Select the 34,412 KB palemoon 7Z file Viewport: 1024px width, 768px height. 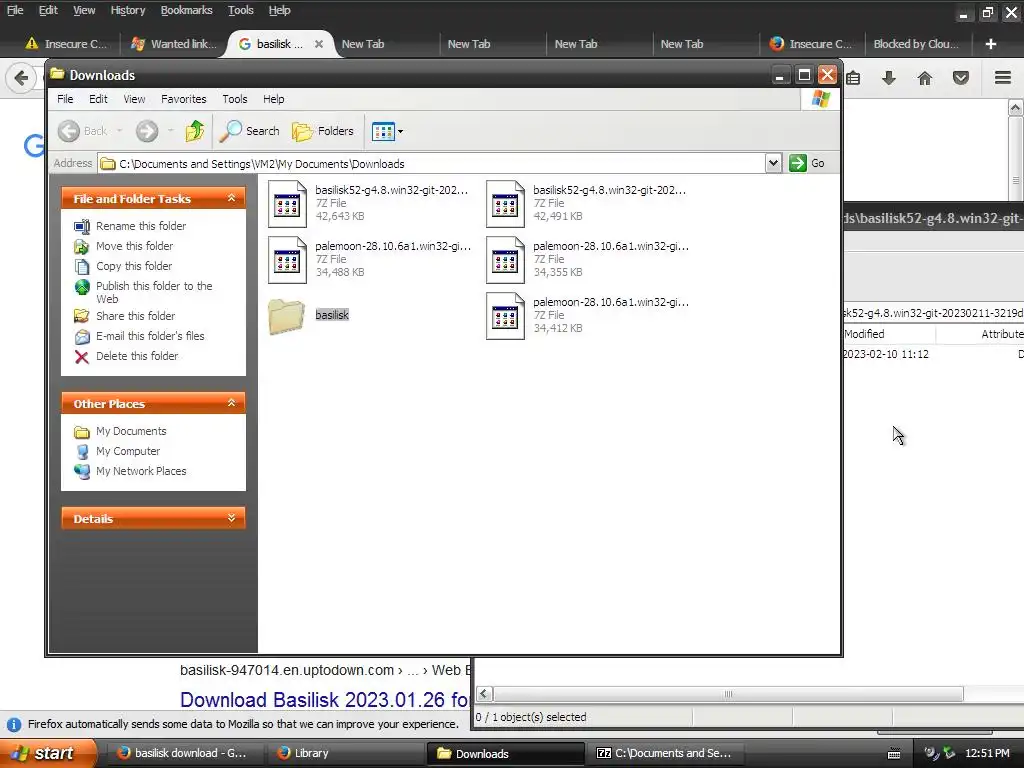(x=586, y=315)
